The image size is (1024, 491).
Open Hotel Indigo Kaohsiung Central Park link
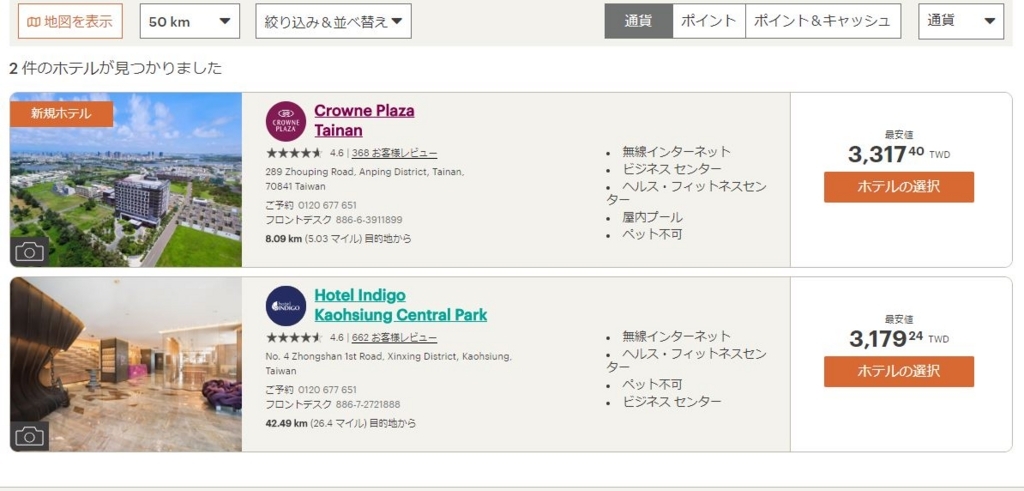(400, 305)
